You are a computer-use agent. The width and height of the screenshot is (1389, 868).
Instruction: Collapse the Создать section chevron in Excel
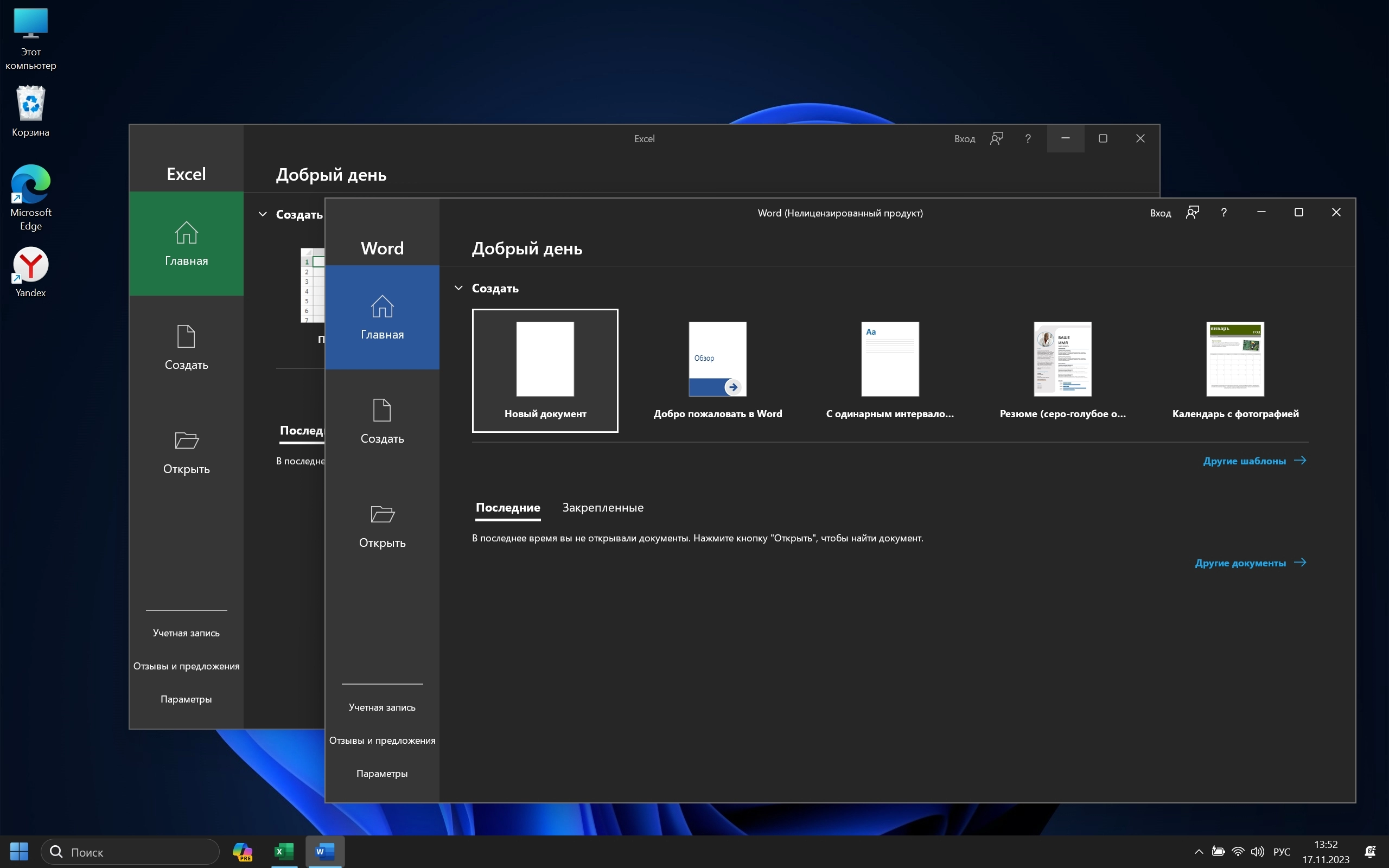click(262, 214)
